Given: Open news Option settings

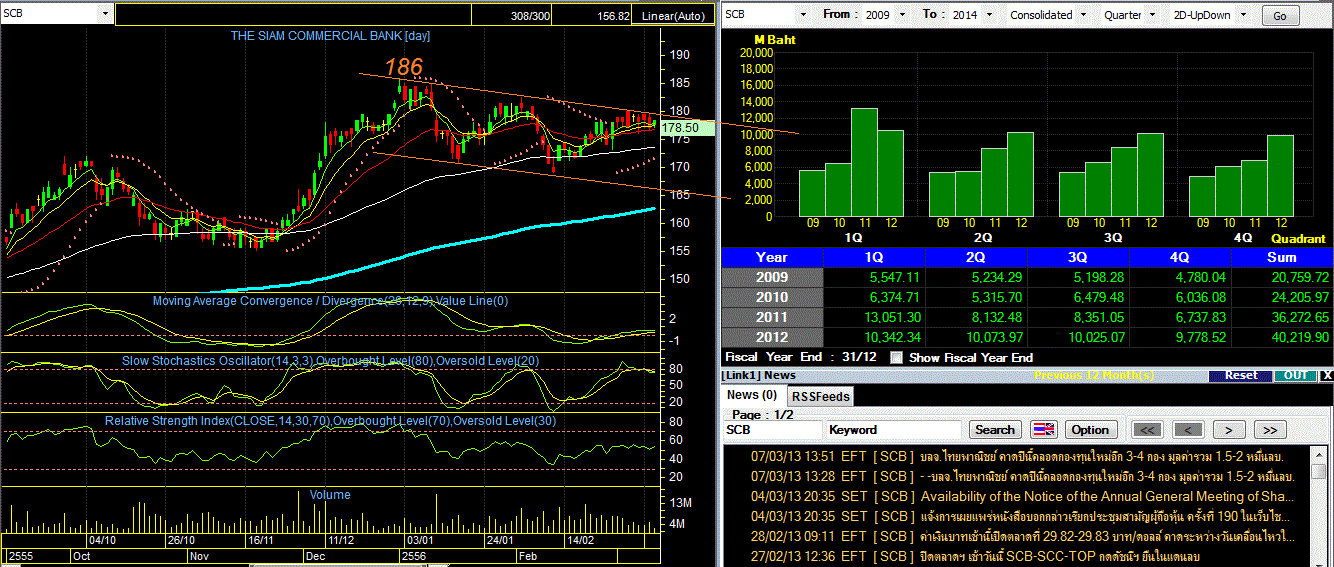Looking at the screenshot, I should click(1089, 429).
